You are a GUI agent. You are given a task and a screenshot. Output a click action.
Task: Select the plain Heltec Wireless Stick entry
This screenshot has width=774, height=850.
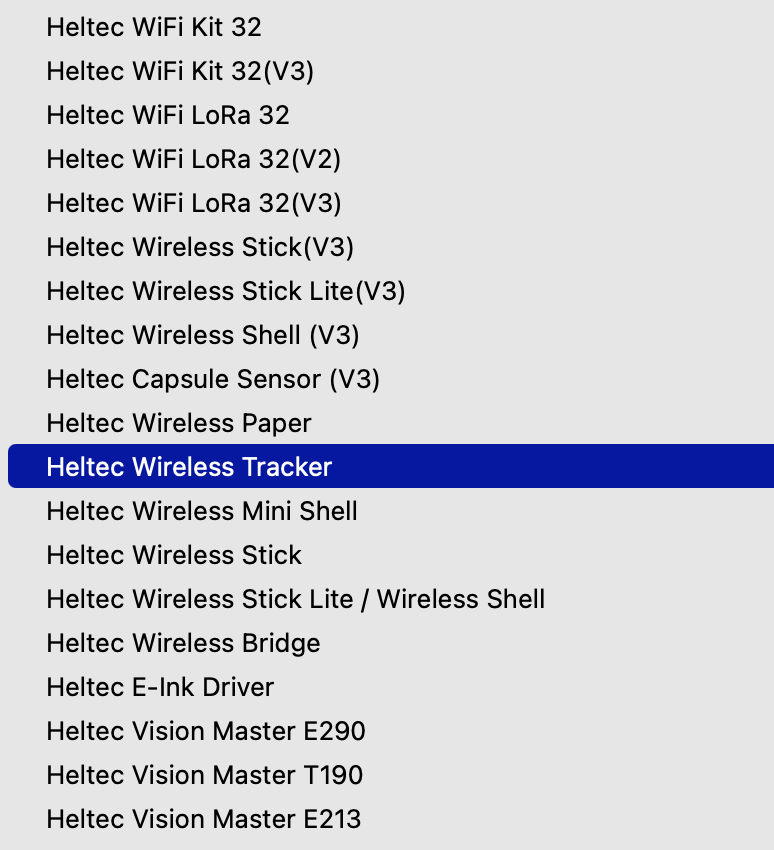pos(174,555)
